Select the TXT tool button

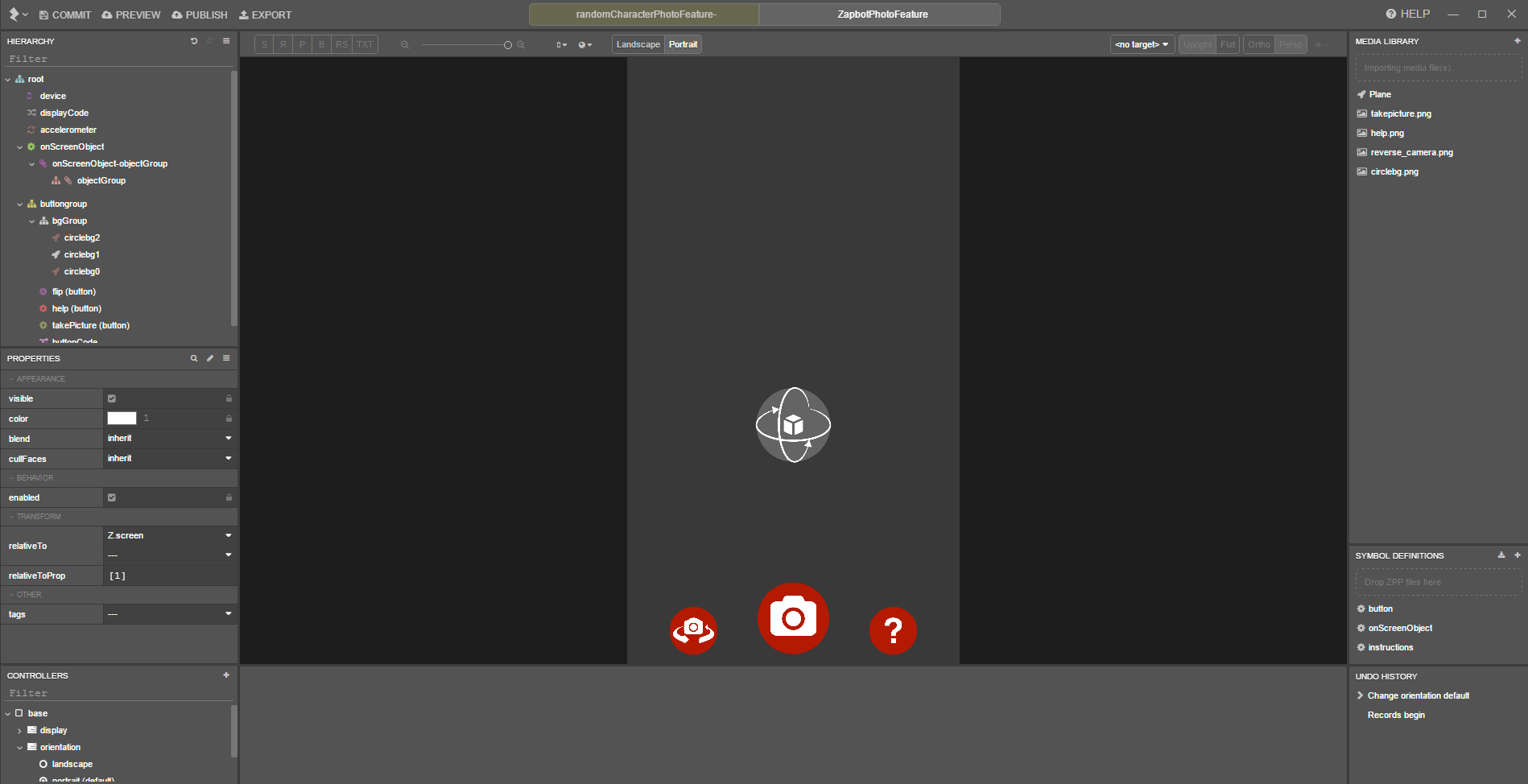point(365,44)
